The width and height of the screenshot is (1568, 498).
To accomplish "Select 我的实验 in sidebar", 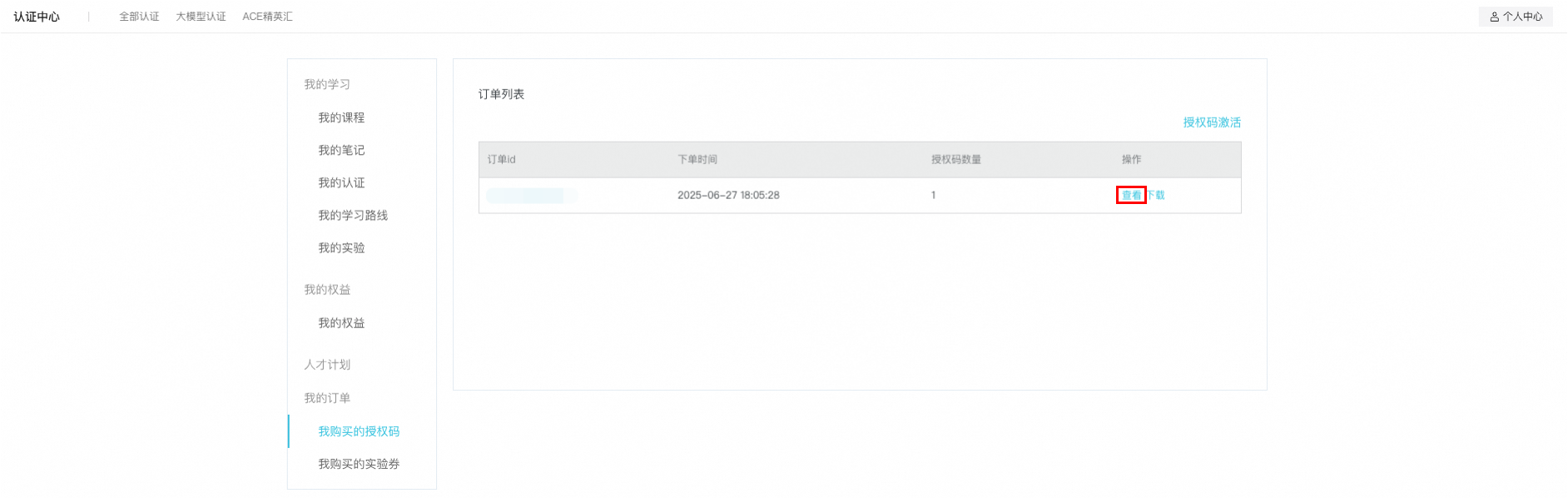I will [341, 247].
